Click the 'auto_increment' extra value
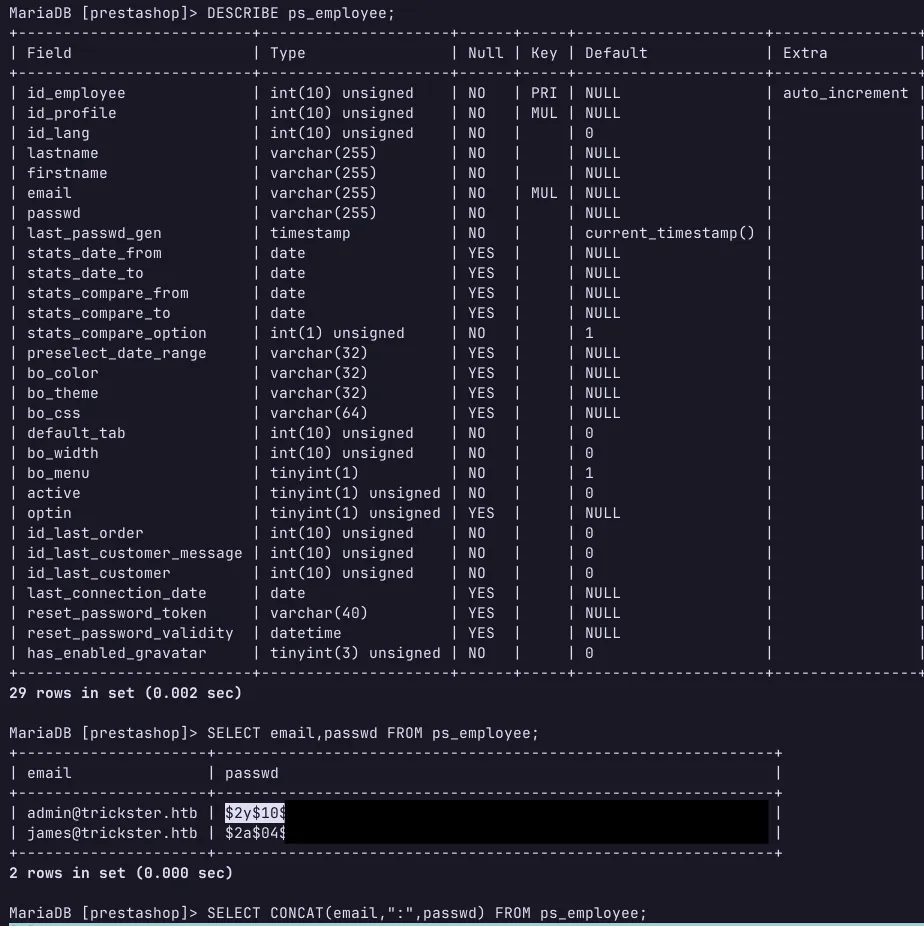924x926 pixels. [x=845, y=93]
